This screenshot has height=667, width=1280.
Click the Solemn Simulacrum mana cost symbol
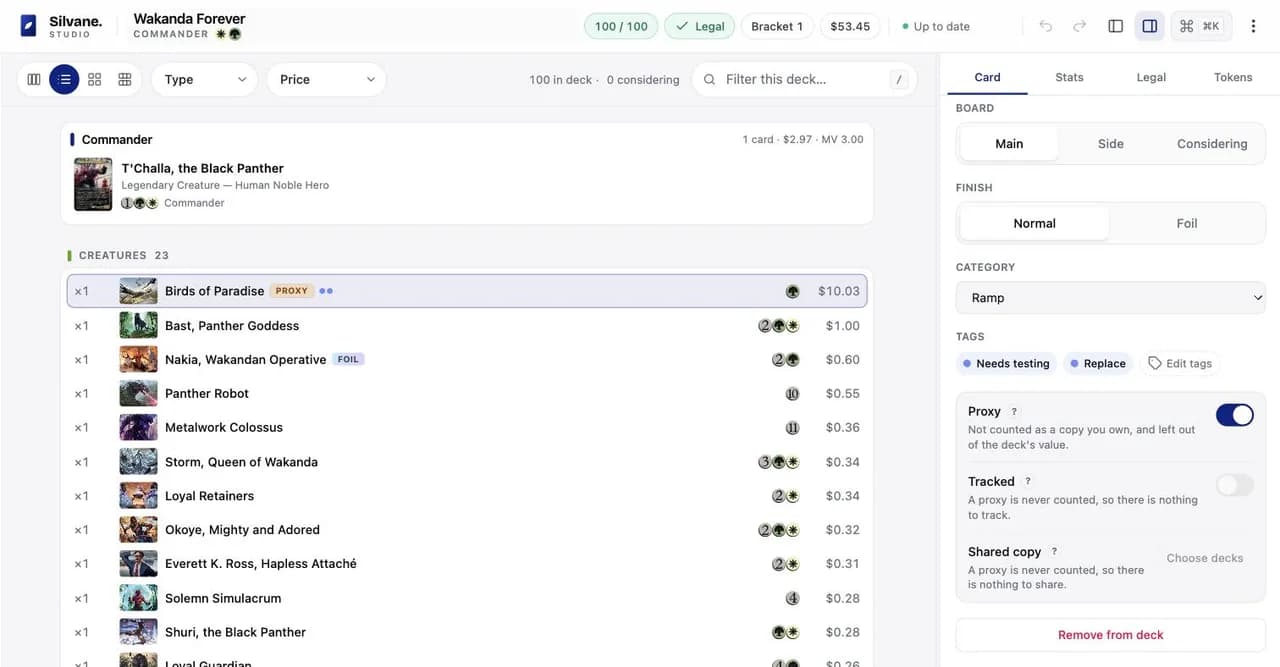[x=792, y=598]
